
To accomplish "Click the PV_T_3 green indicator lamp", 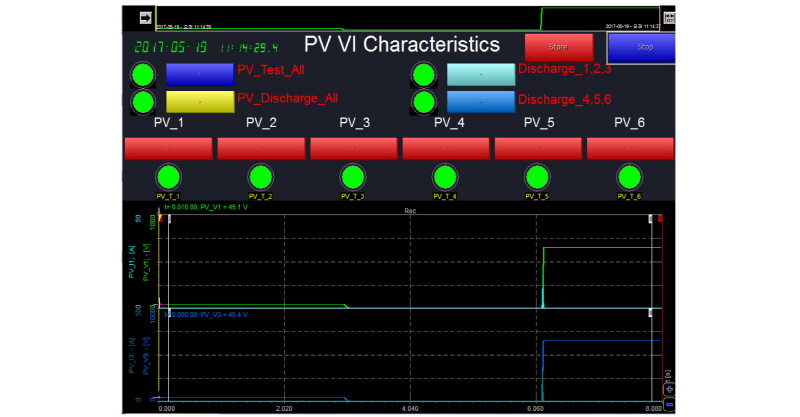I will click(x=352, y=177).
